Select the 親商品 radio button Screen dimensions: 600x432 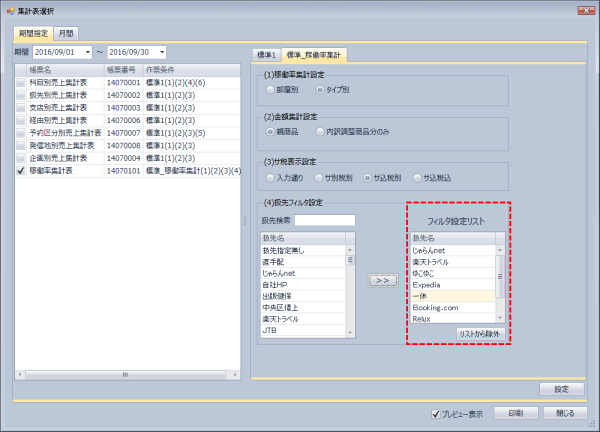pos(270,132)
